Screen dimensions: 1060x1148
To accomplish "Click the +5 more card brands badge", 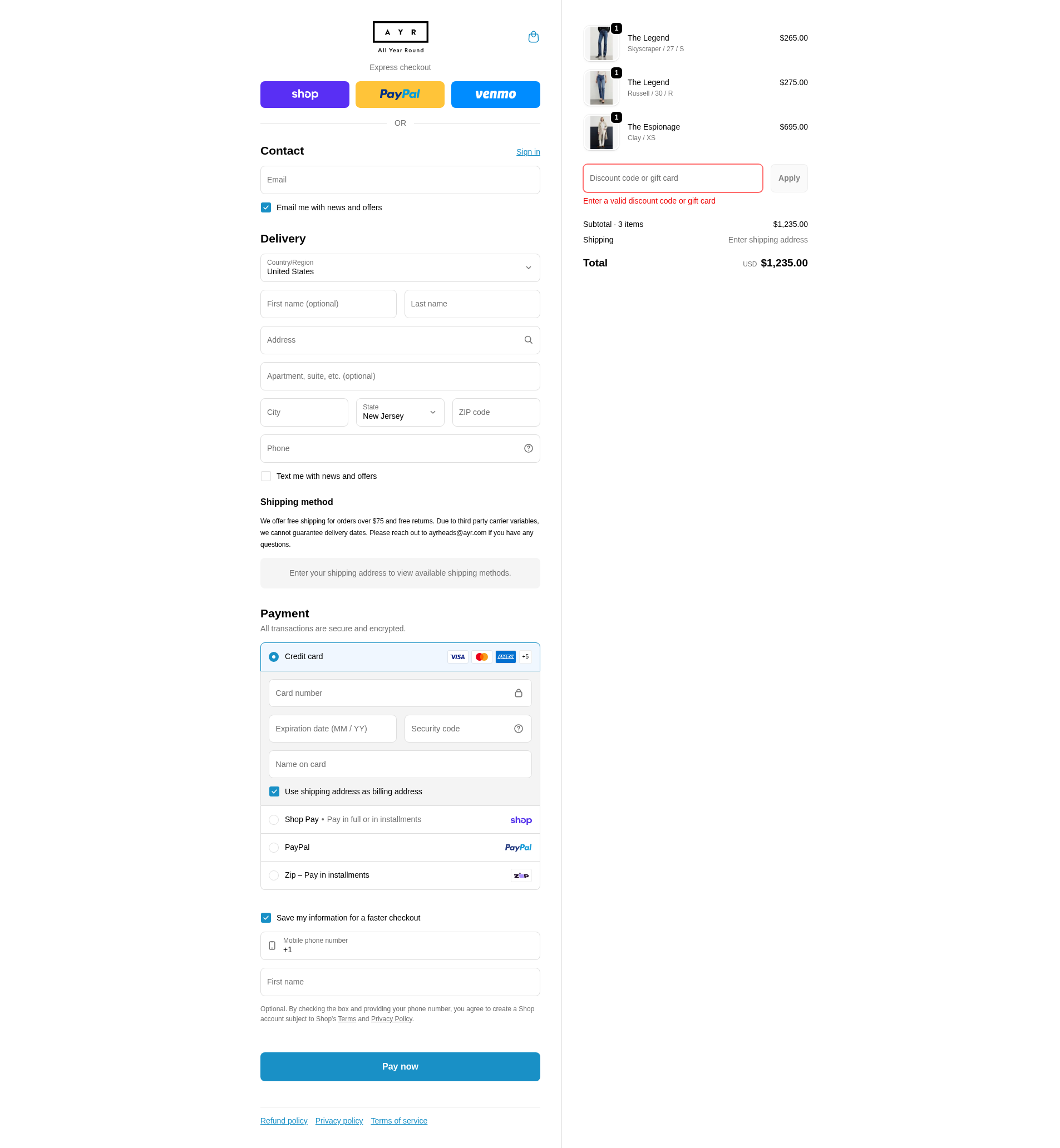I will tap(525, 657).
